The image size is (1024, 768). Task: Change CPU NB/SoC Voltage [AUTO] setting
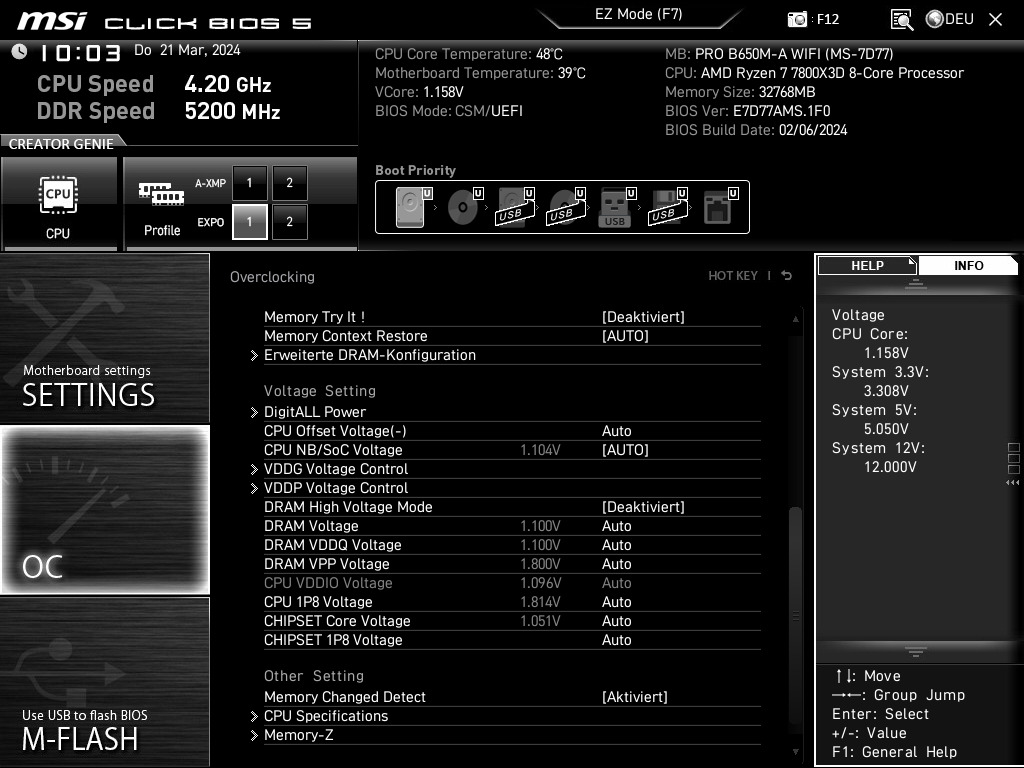pos(625,450)
